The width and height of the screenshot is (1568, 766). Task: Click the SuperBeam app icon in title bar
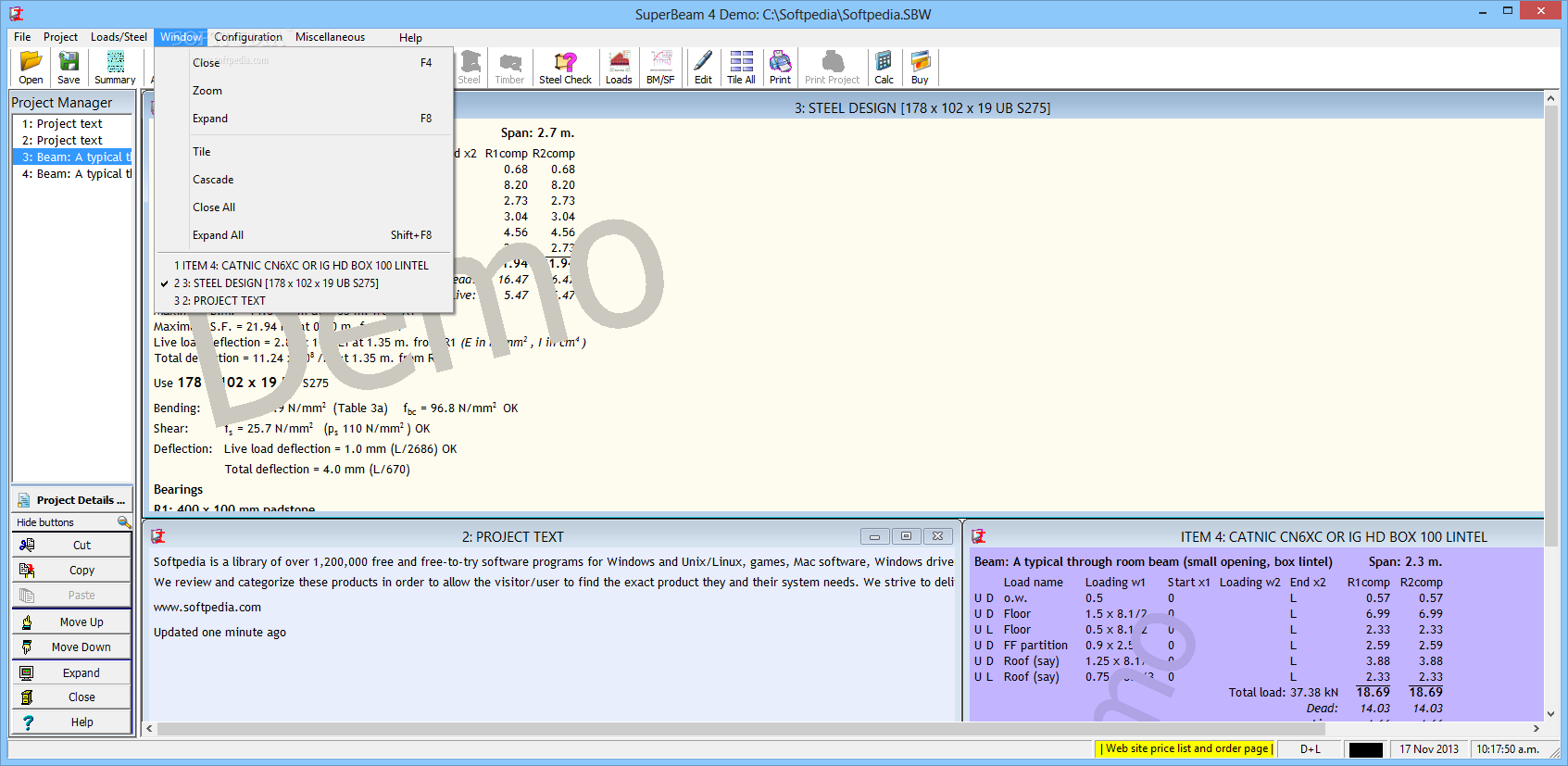click(16, 13)
